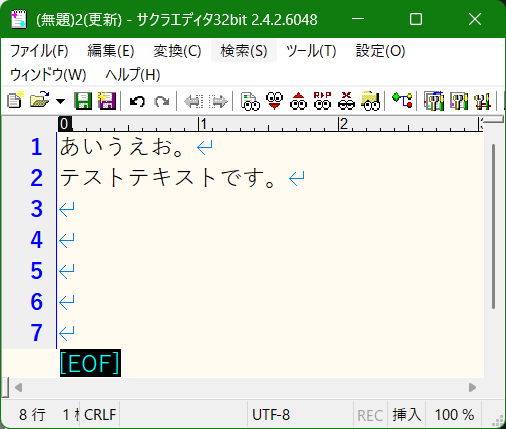The image size is (506, 429).
Task: Open the ファイル(F) menu
Action: (x=39, y=51)
